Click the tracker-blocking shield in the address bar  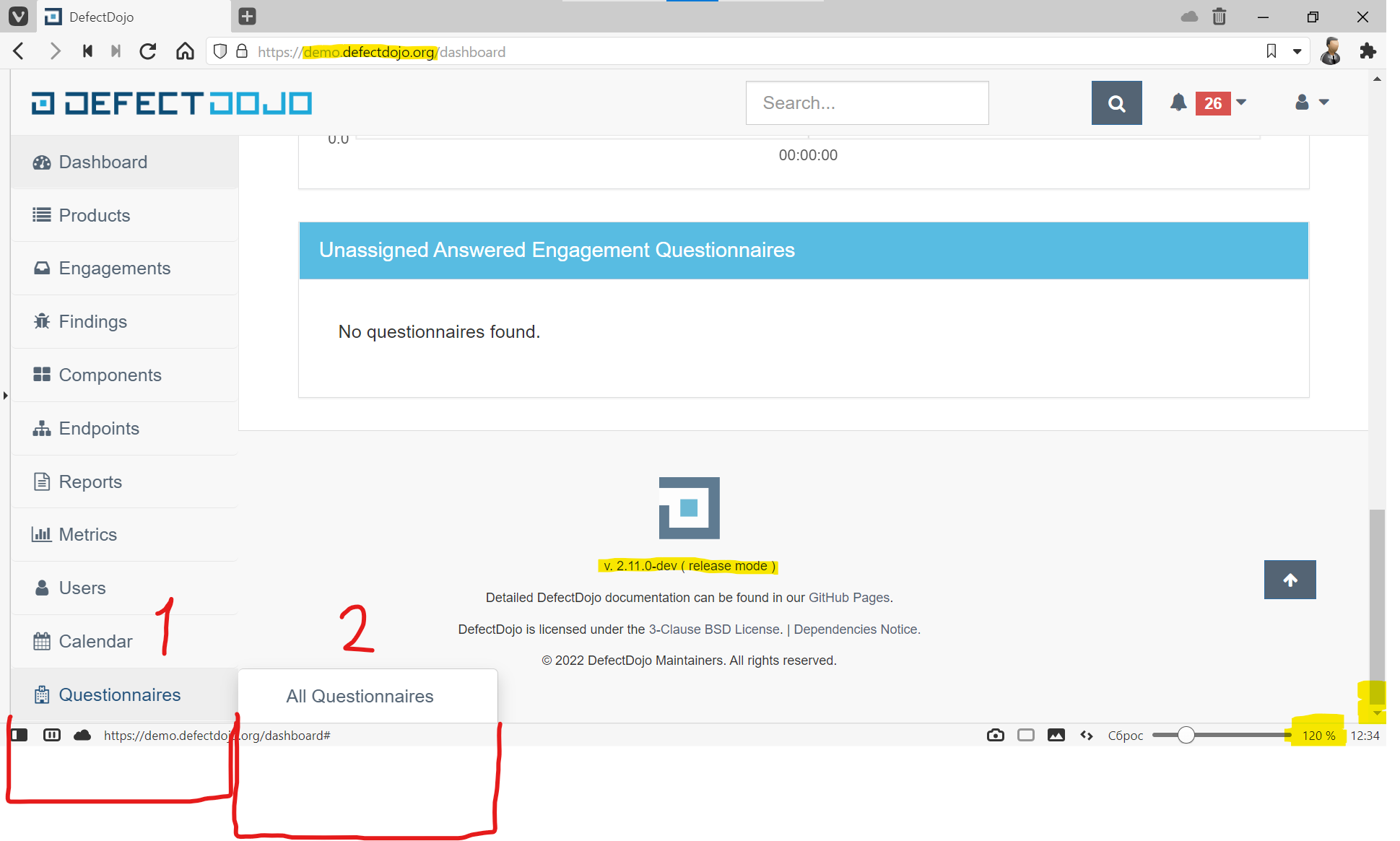(220, 51)
